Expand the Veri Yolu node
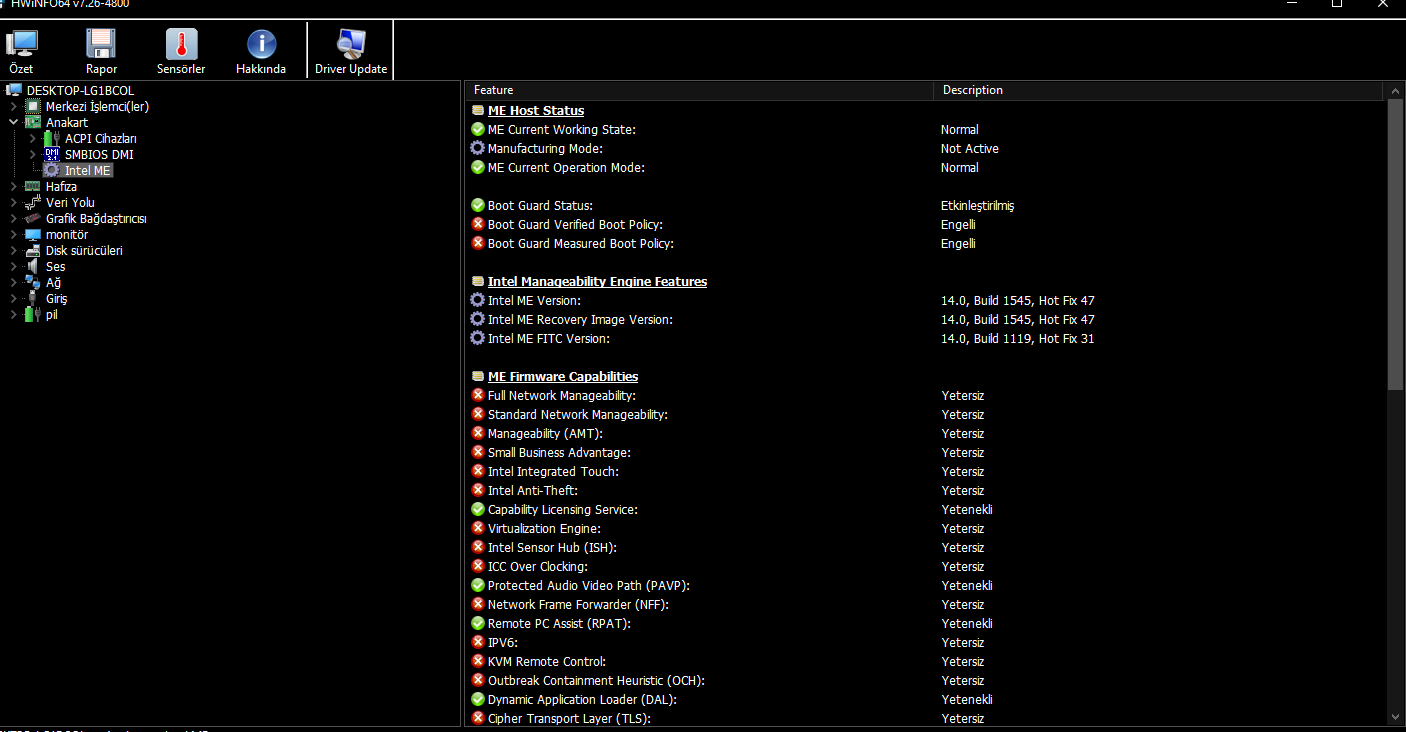The width and height of the screenshot is (1406, 732). click(13, 203)
